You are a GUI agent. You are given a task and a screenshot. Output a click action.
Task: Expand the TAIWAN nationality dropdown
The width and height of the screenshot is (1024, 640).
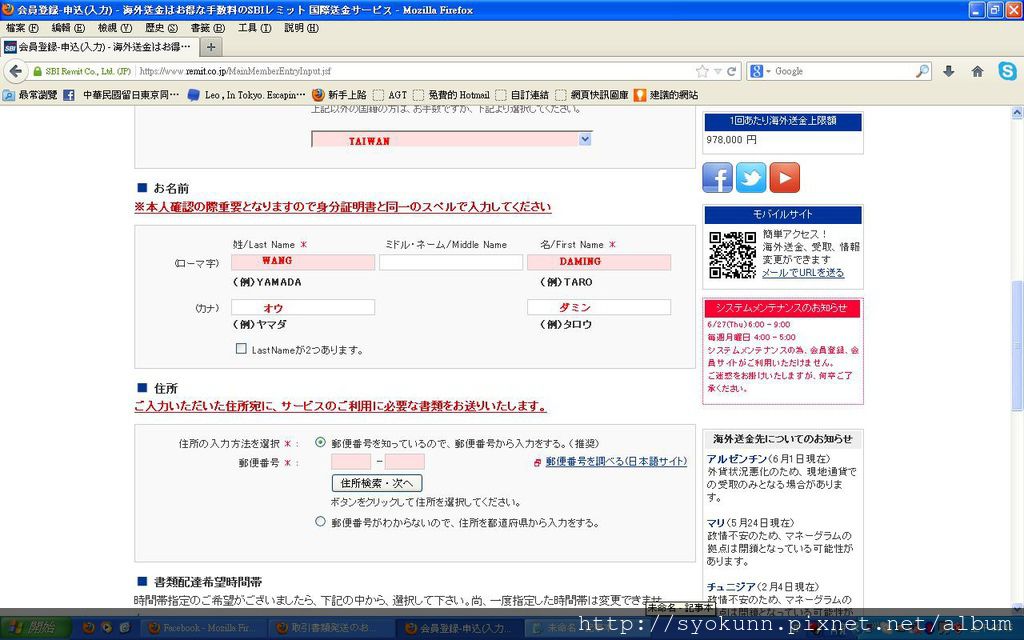(585, 139)
